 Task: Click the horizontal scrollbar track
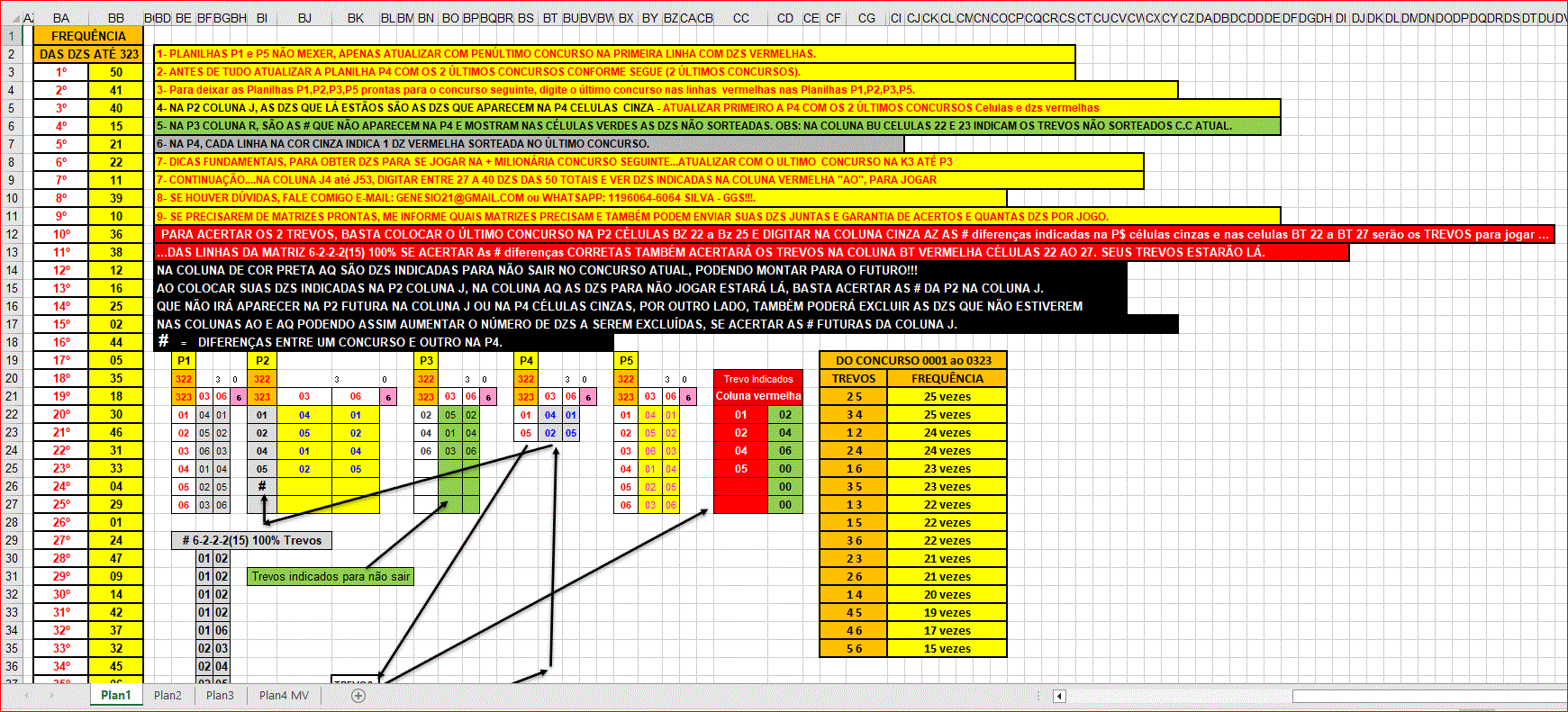coord(1171,696)
